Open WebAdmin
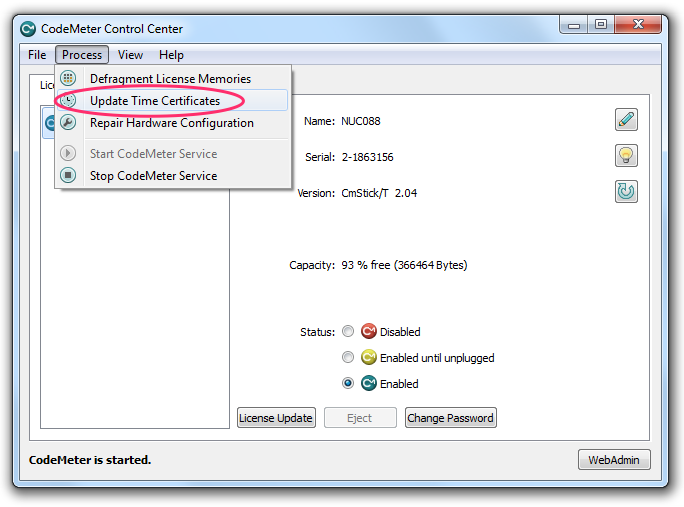This screenshot has width=684, height=507. point(614,460)
